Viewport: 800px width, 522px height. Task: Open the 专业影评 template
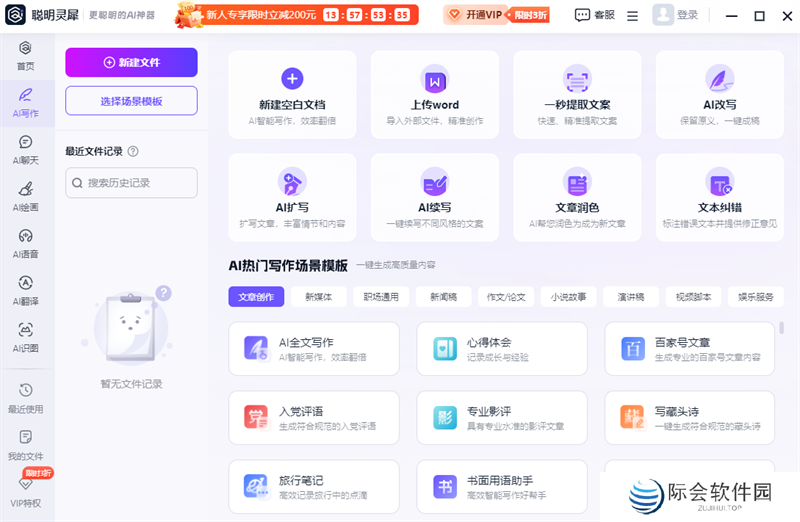pyautogui.click(x=502, y=417)
